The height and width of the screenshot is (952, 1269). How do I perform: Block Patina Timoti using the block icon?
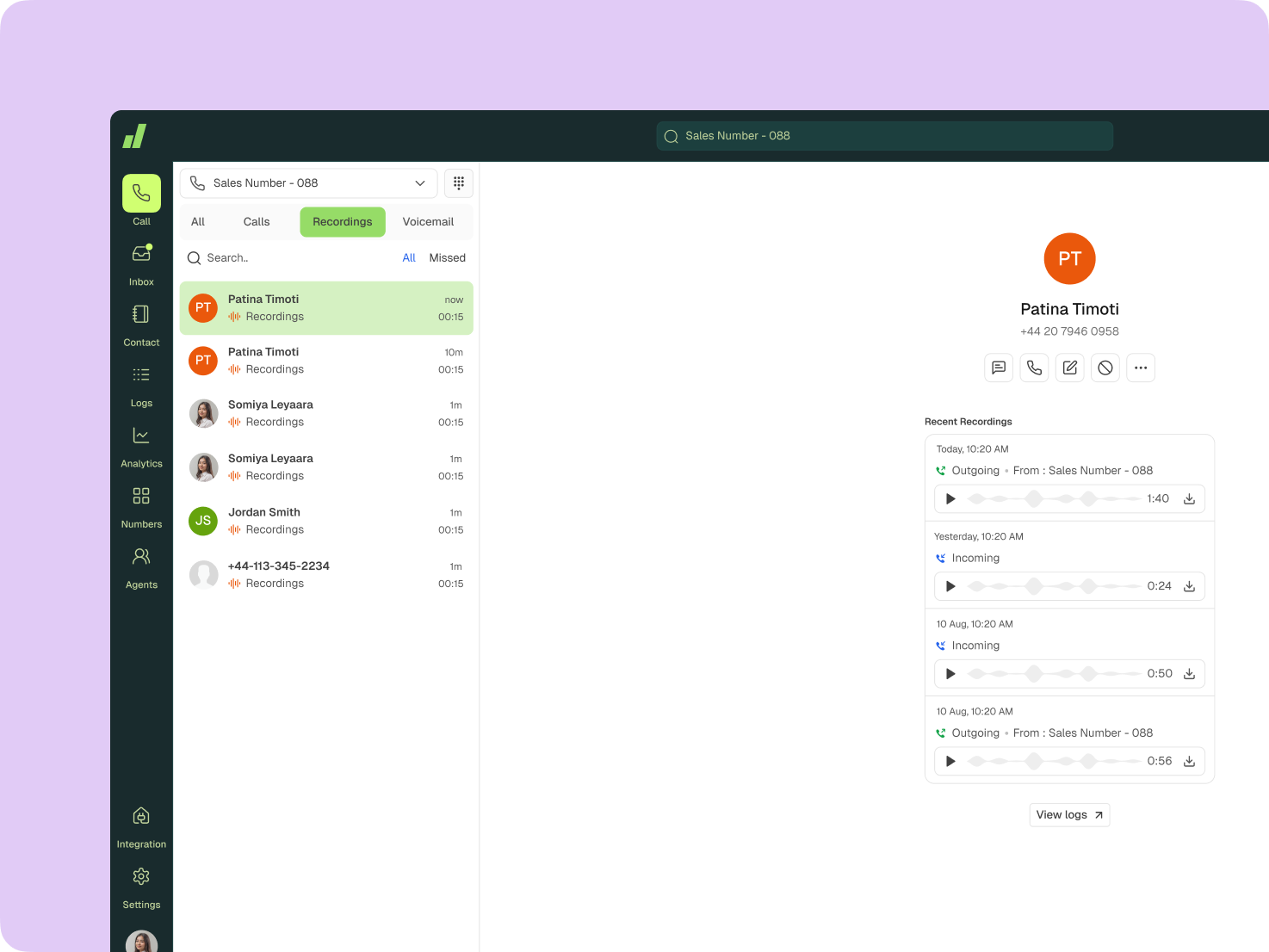pyautogui.click(x=1105, y=368)
